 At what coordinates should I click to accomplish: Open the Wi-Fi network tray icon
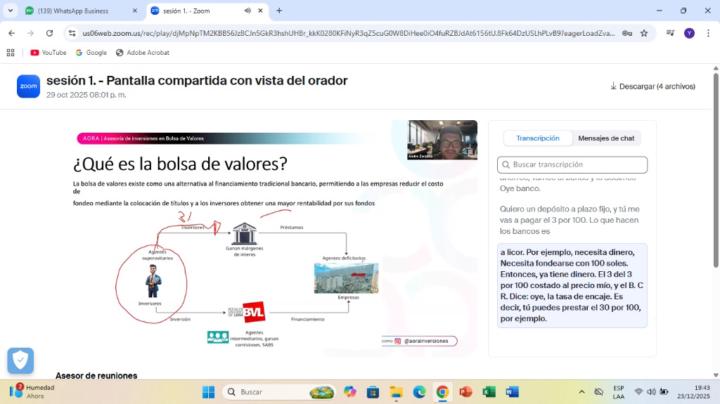pos(638,392)
